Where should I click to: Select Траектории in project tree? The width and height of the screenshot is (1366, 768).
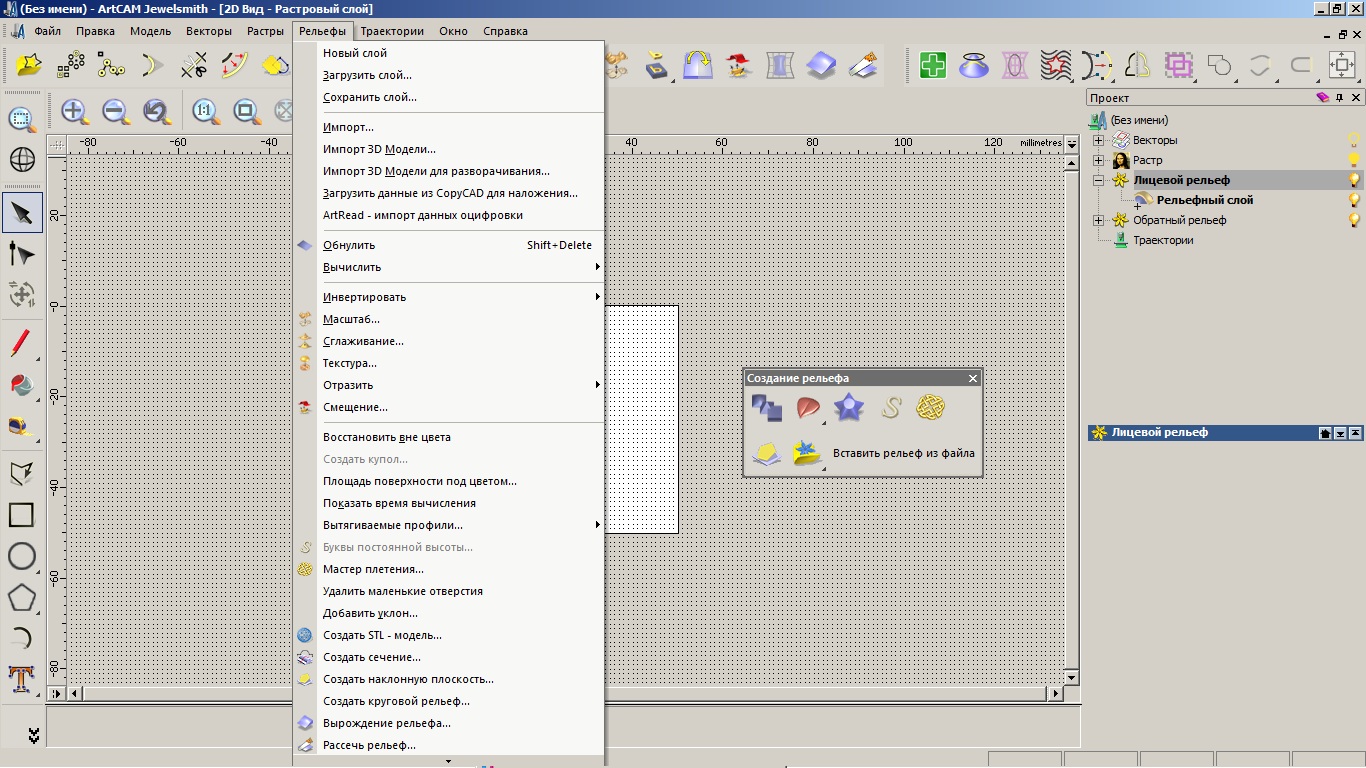(1163, 240)
